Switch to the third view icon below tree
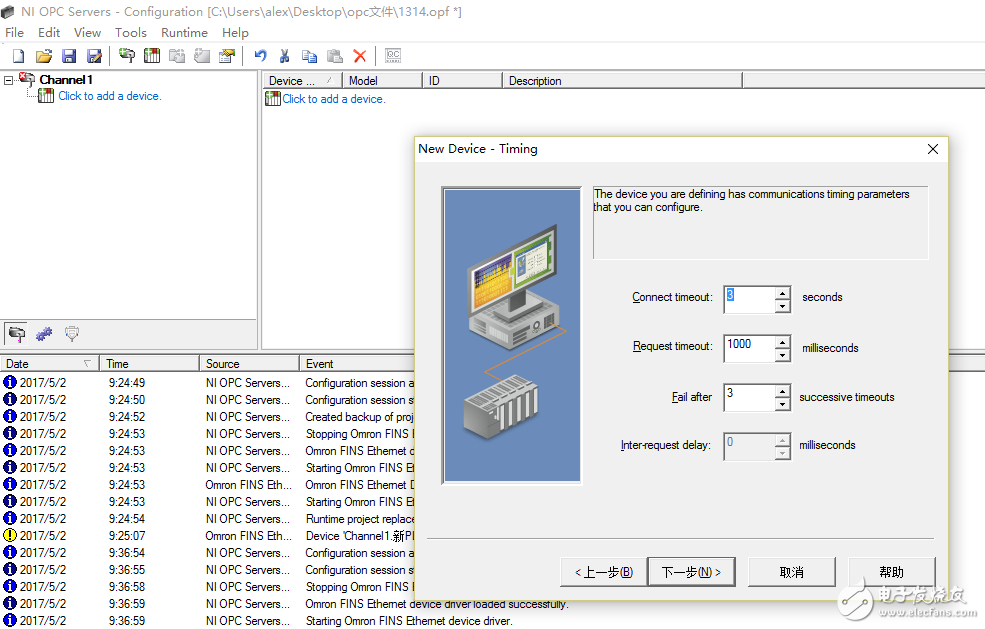 click(x=72, y=334)
